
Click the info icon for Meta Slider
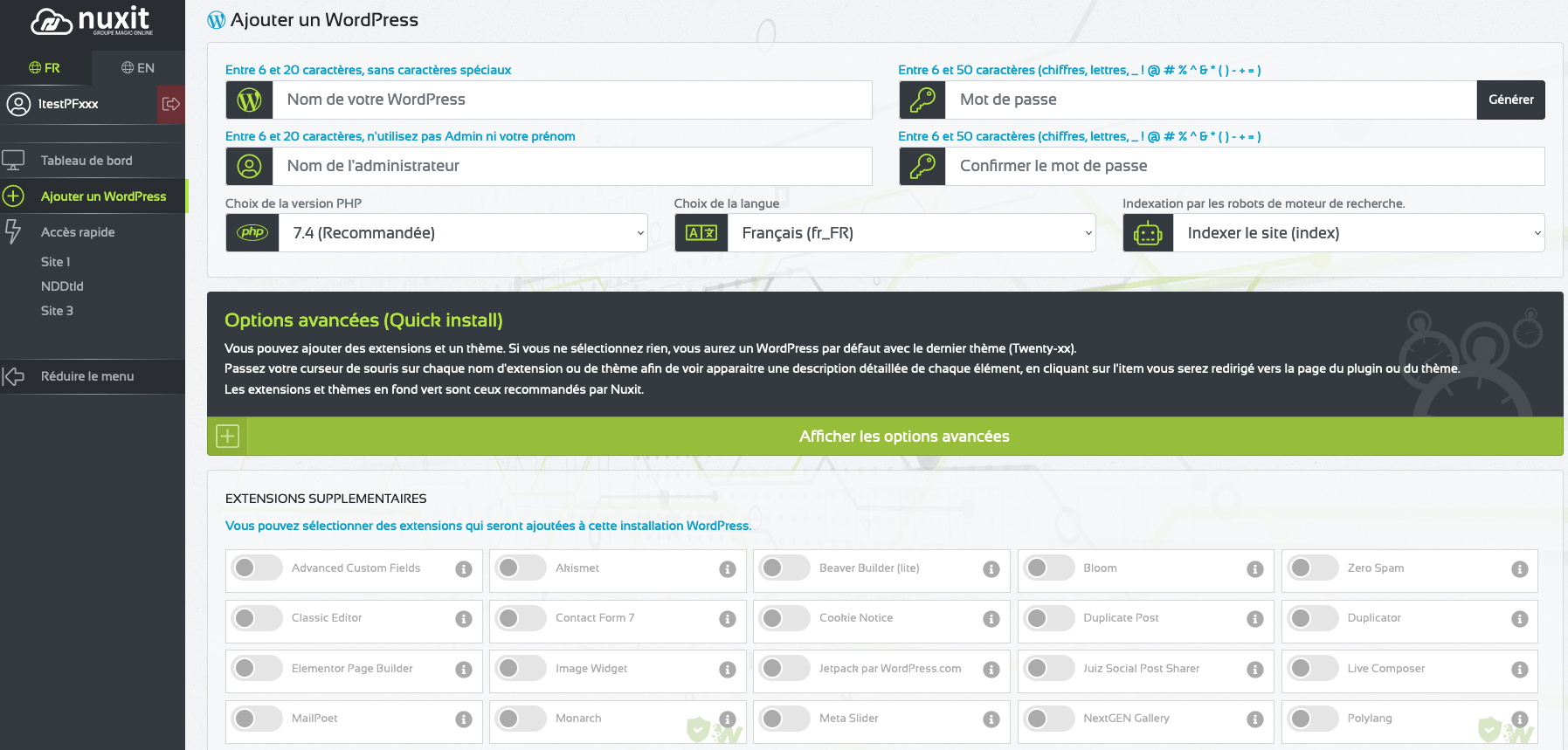[991, 719]
